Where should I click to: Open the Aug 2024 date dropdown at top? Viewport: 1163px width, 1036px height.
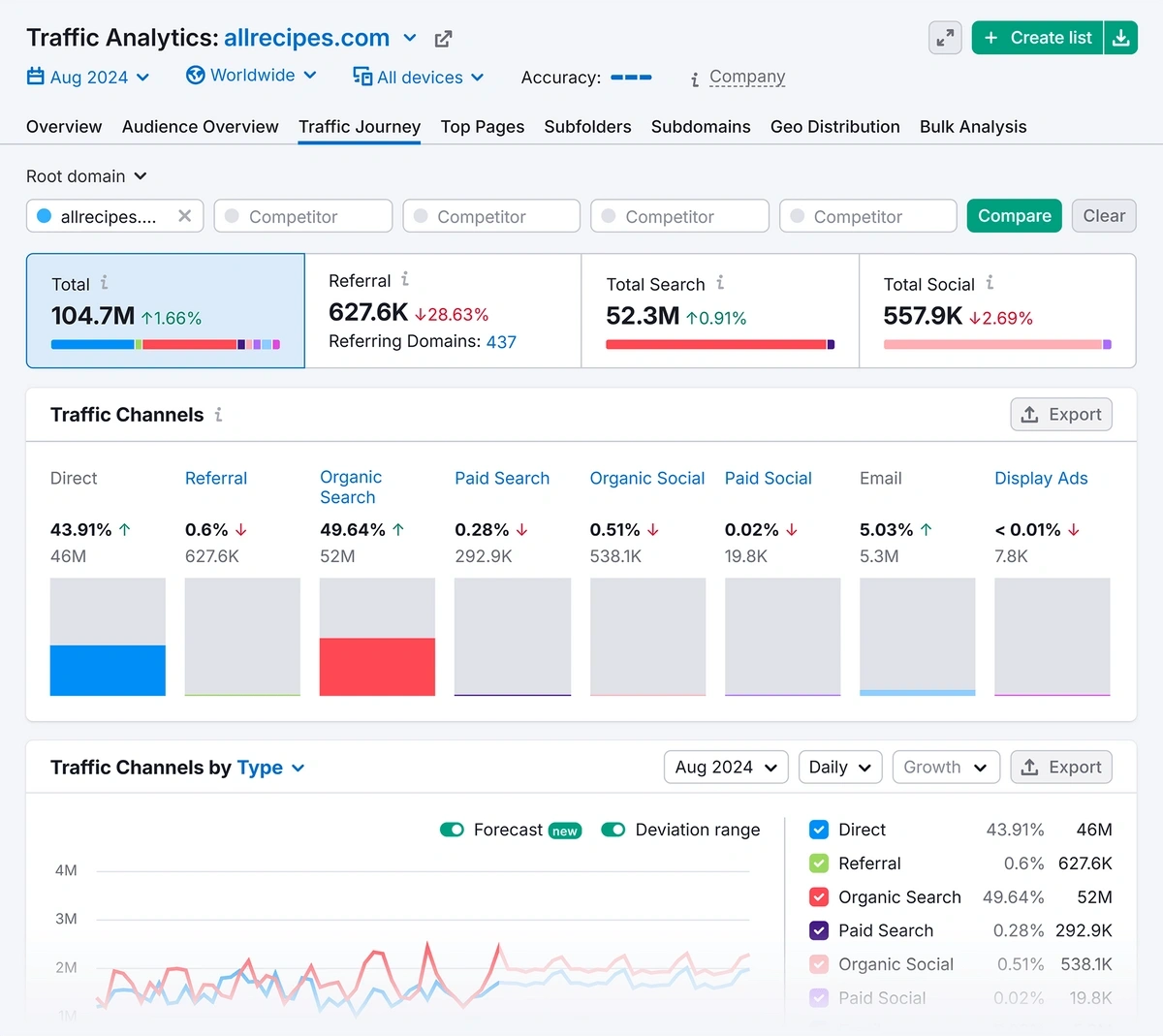coord(88,77)
